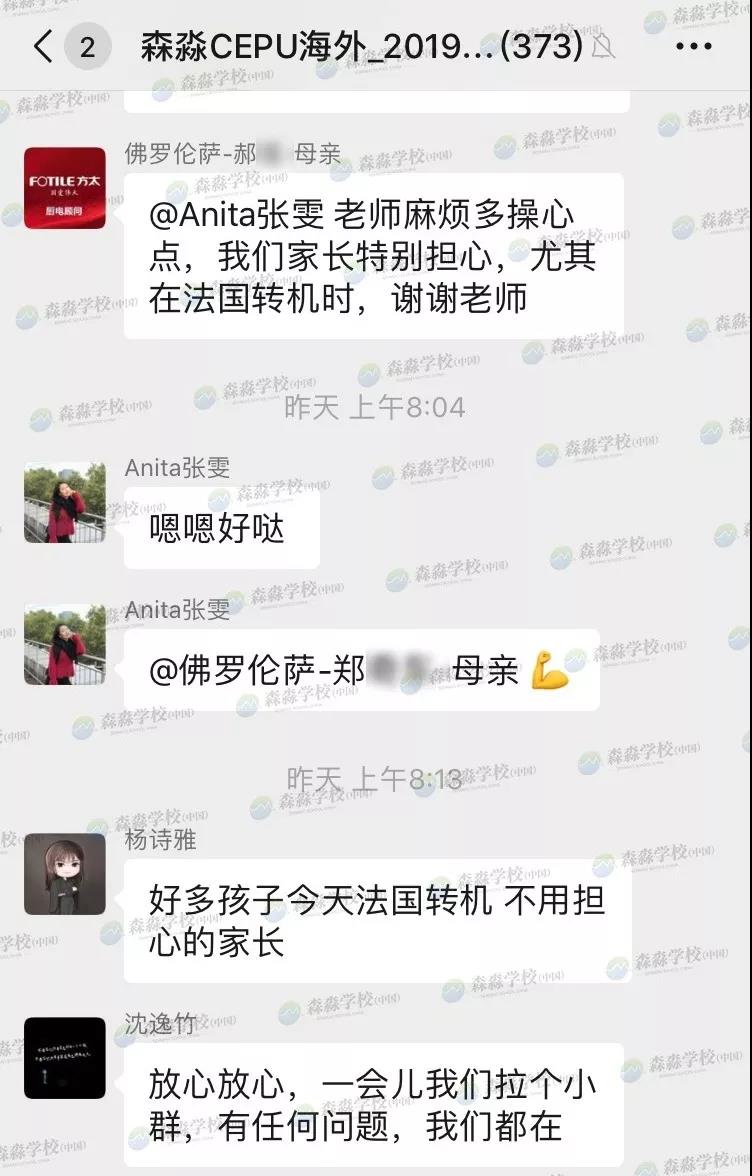Tap the muted bell icon
The image size is (752, 1176).
tap(603, 46)
